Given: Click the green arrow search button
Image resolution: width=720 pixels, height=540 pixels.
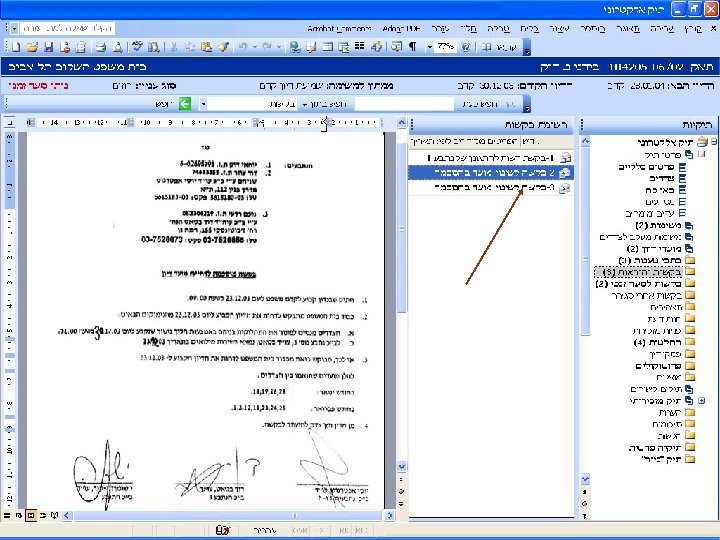Looking at the screenshot, I should (x=185, y=104).
